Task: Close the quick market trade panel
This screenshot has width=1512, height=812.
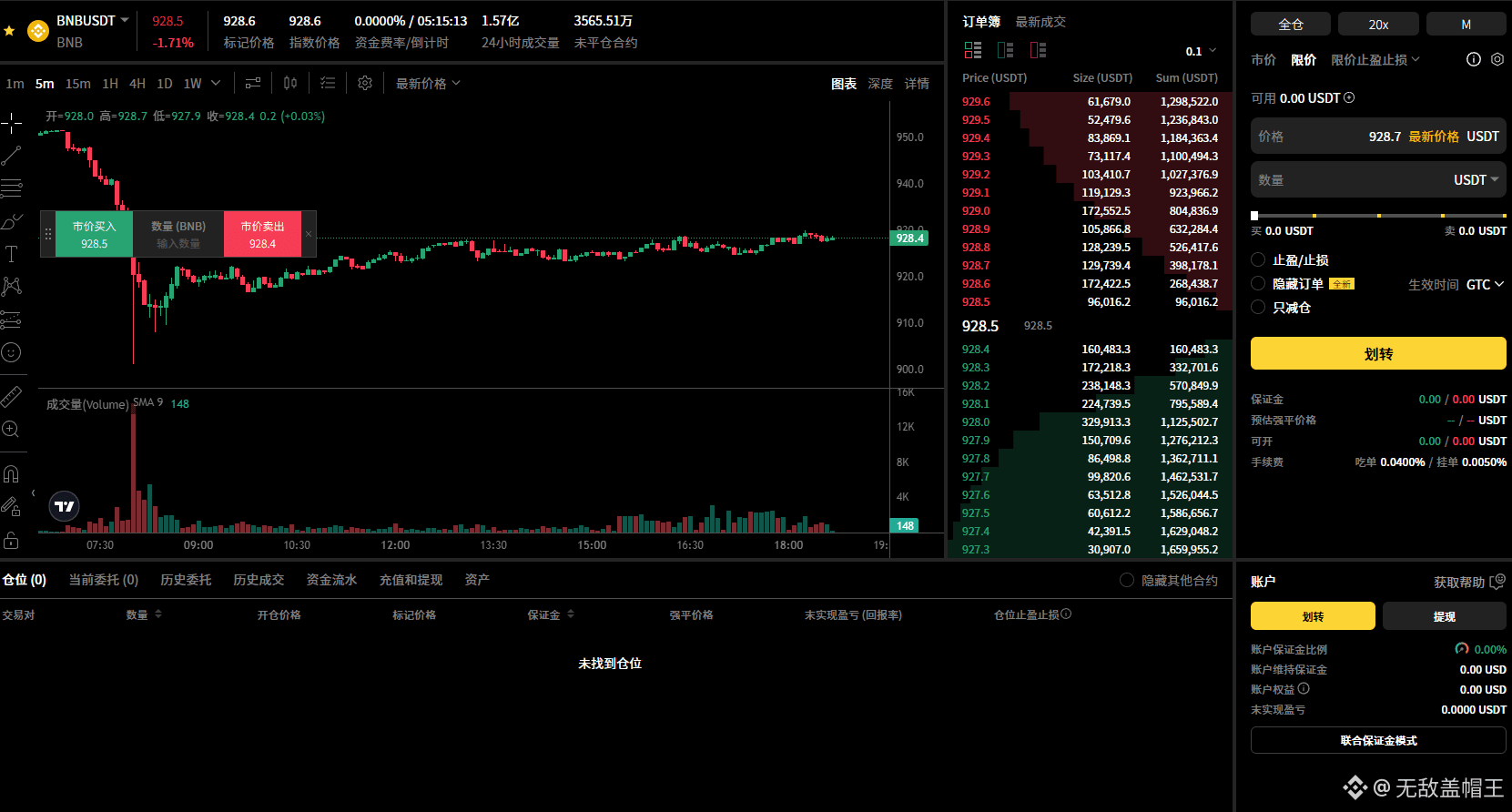Action: tap(309, 234)
